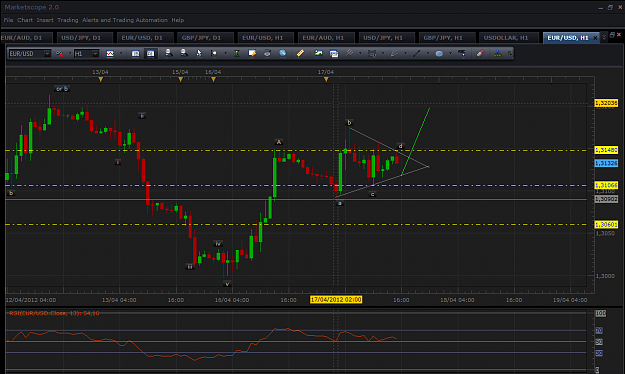
Task: Open the H1 timeframe dropdown
Action: click(x=95, y=53)
